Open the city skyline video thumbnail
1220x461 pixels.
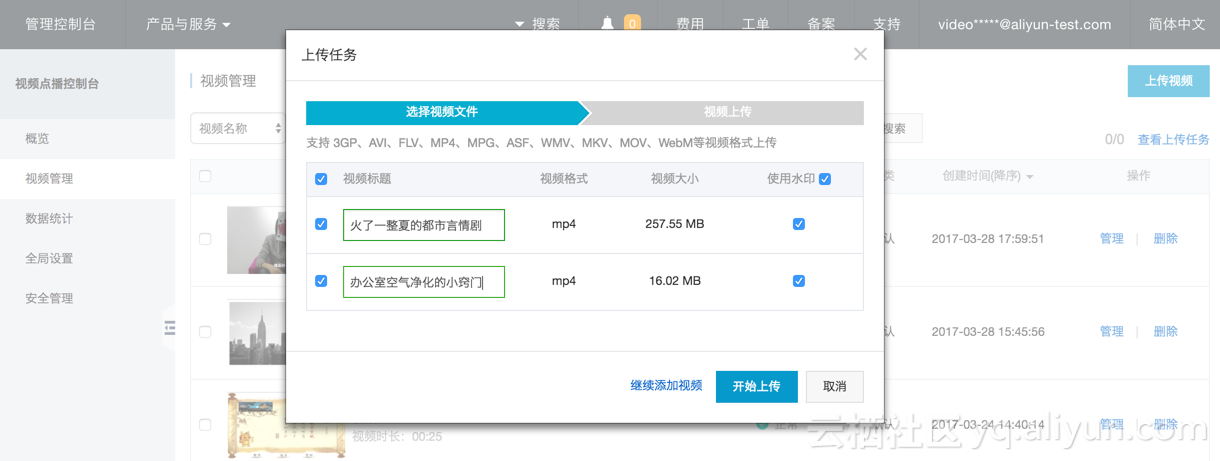(258, 332)
